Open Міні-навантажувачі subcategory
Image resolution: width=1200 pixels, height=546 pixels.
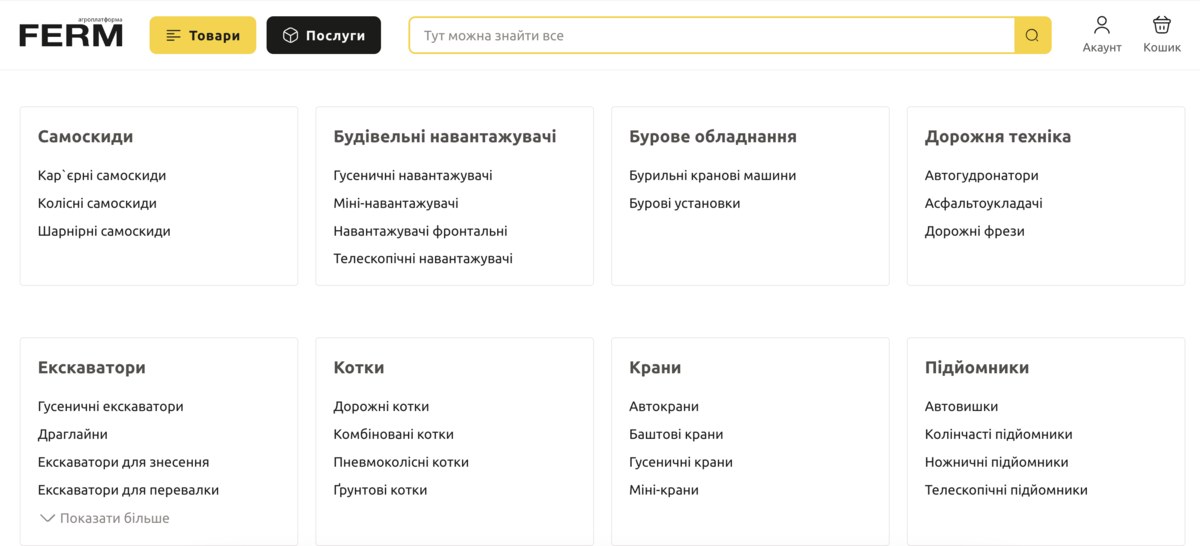(396, 203)
